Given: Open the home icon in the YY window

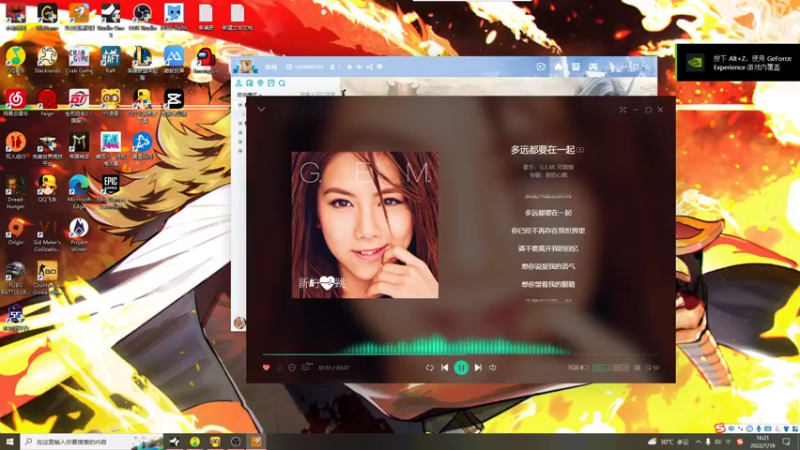Looking at the screenshot, I should tap(558, 66).
